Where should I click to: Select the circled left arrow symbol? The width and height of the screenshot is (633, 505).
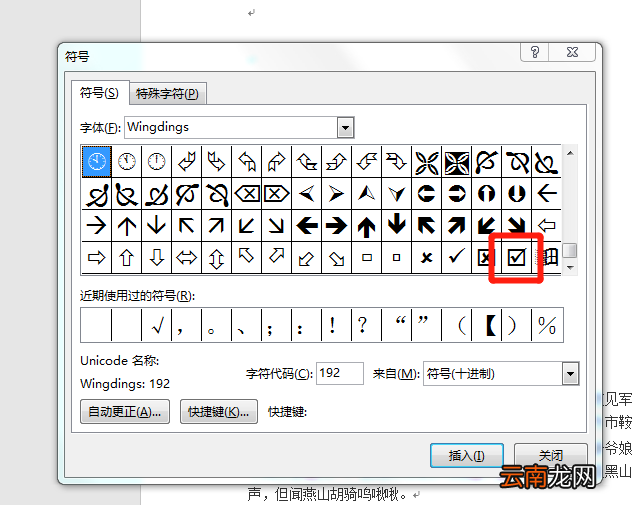[427, 193]
